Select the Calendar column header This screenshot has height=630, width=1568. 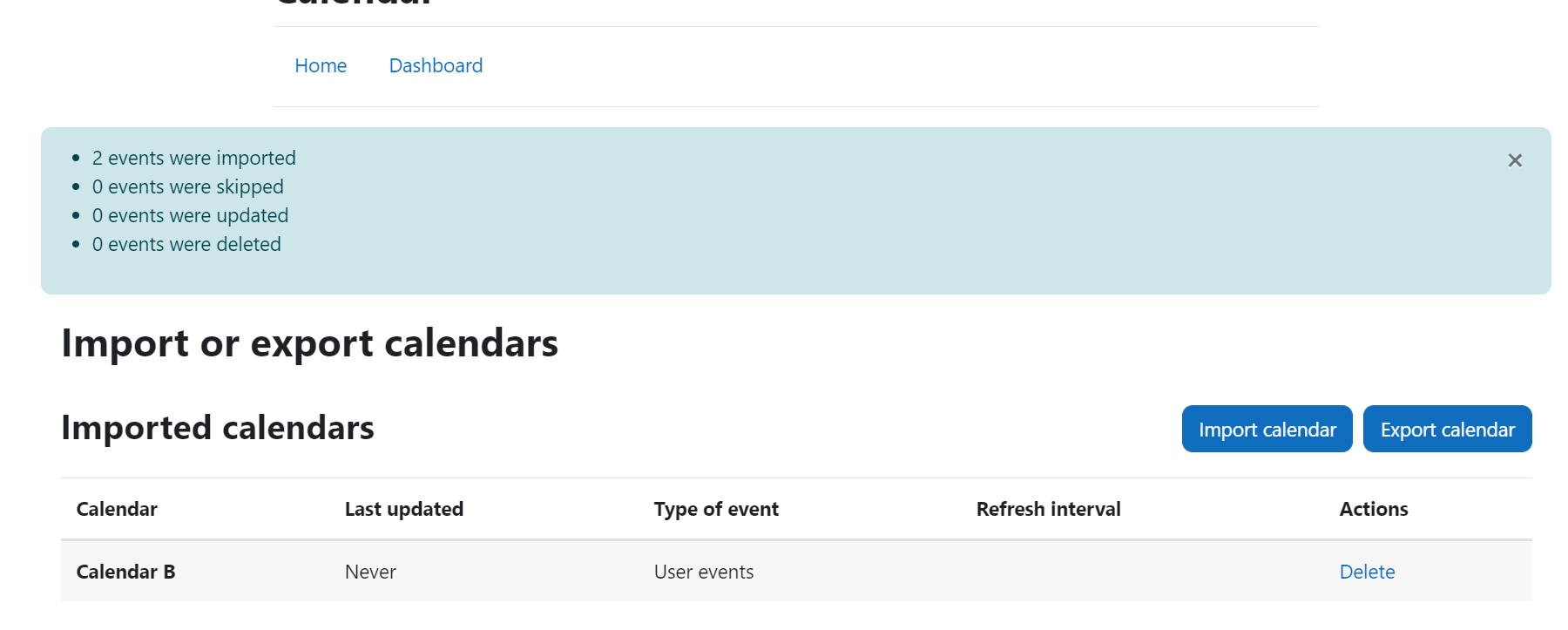coord(117,509)
